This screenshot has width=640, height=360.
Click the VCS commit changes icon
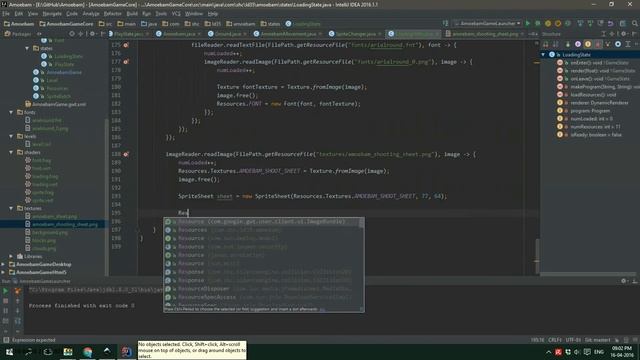(x=590, y=24)
